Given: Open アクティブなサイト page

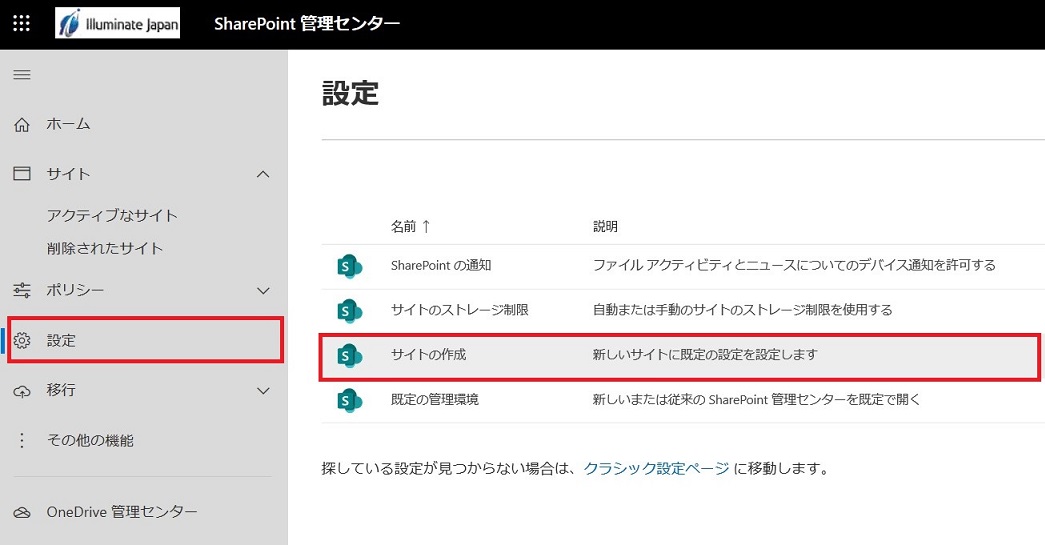Looking at the screenshot, I should (x=112, y=215).
